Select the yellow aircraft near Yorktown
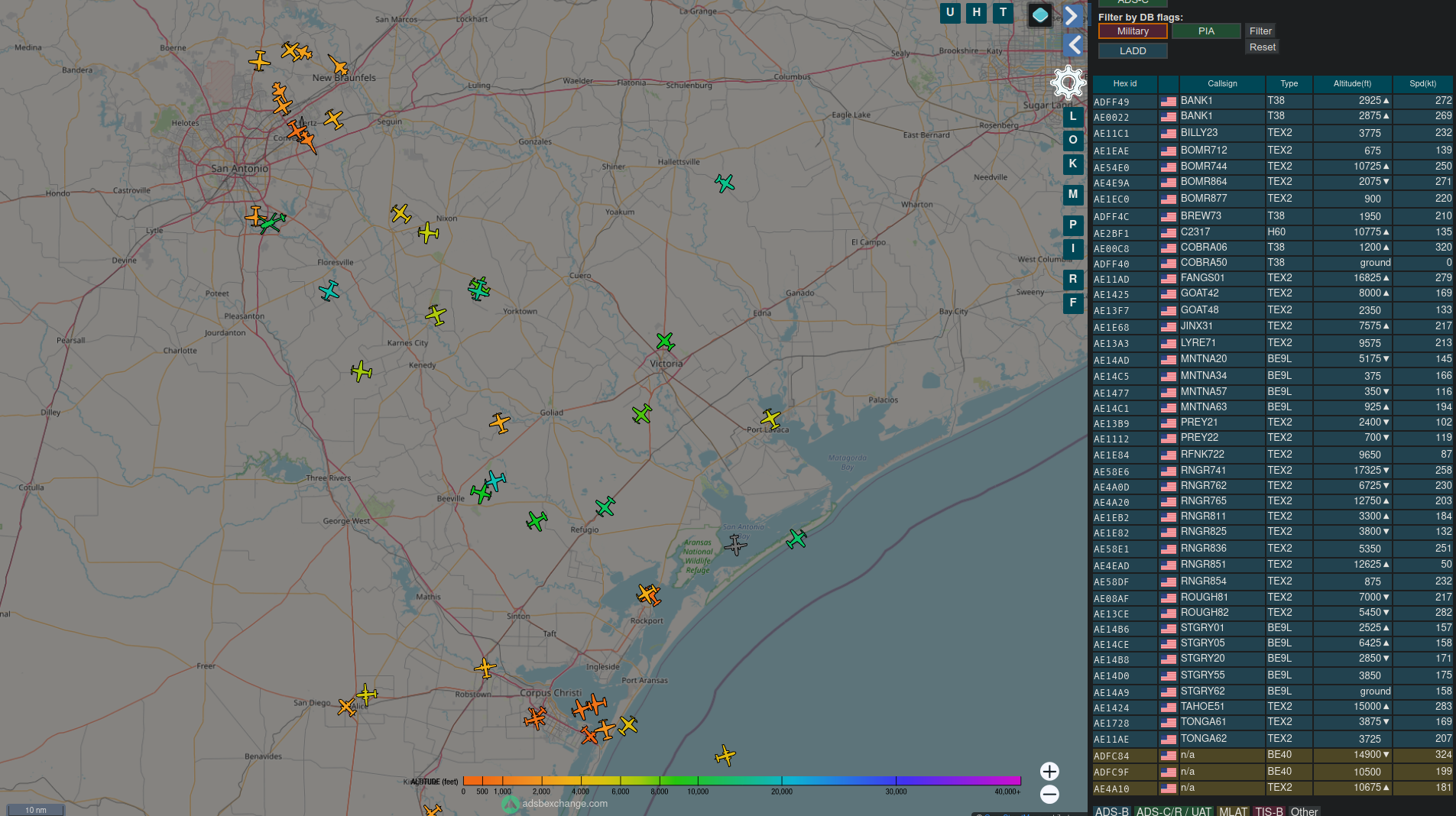 (x=436, y=314)
